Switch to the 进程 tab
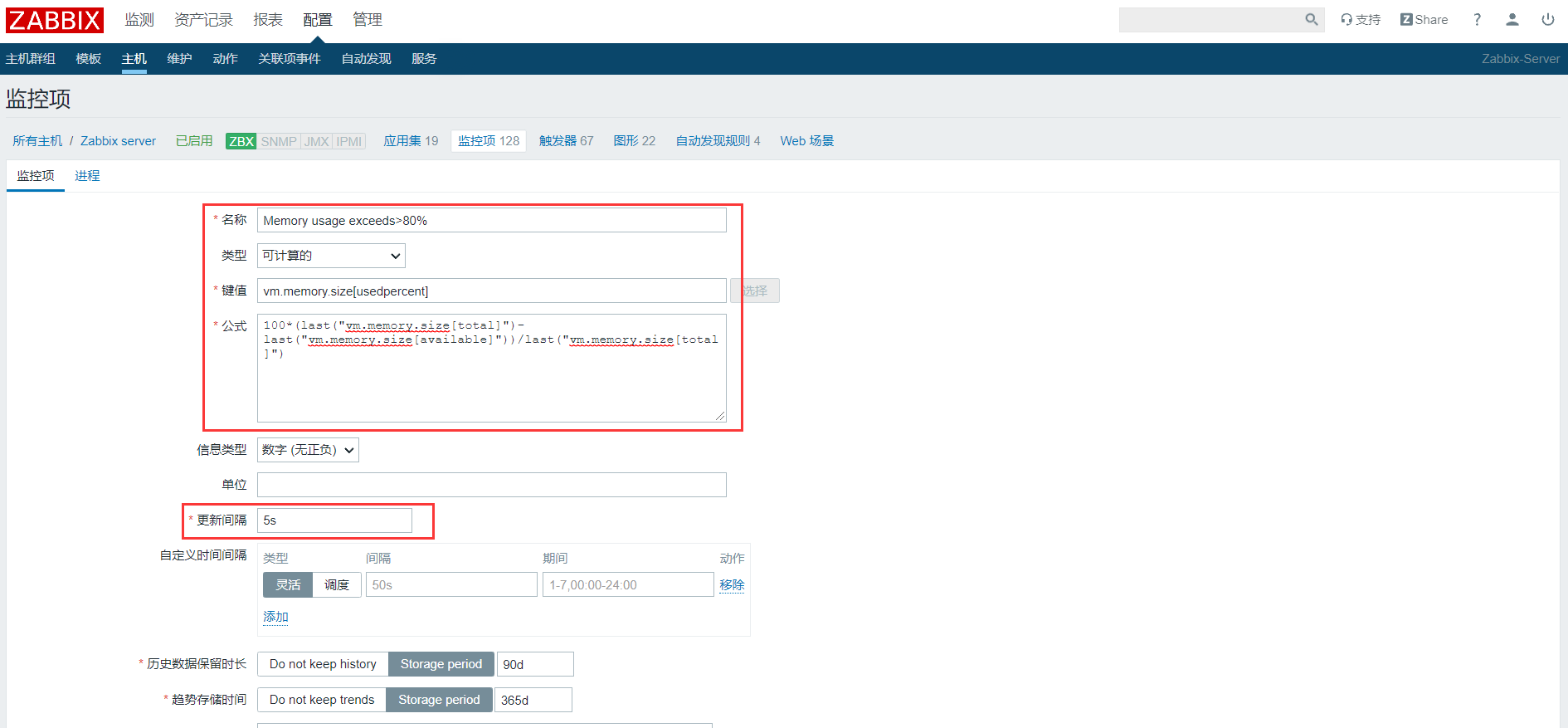The height and width of the screenshot is (728, 1568). [x=87, y=176]
